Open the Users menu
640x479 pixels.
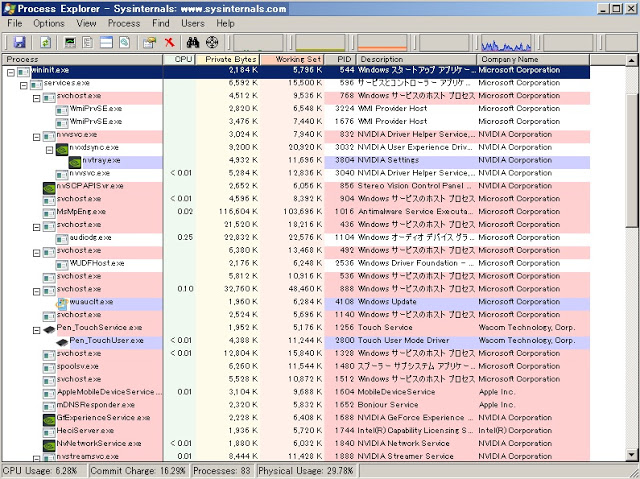(x=193, y=23)
